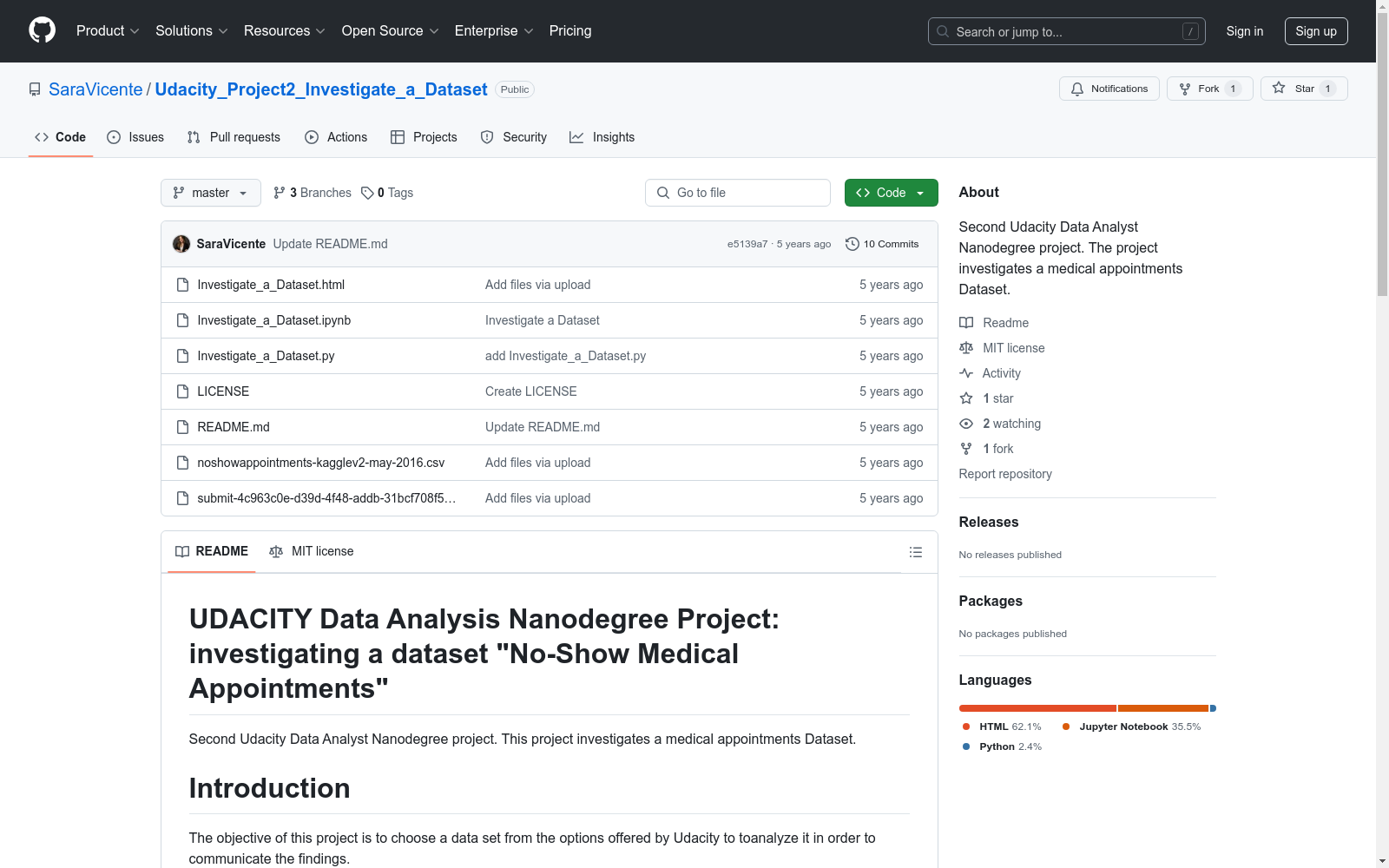Switch to the Issues tab

click(x=135, y=137)
